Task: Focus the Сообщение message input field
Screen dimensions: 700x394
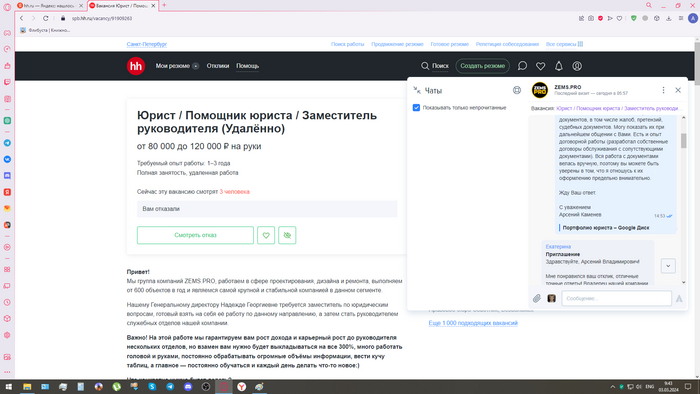Action: pos(617,299)
